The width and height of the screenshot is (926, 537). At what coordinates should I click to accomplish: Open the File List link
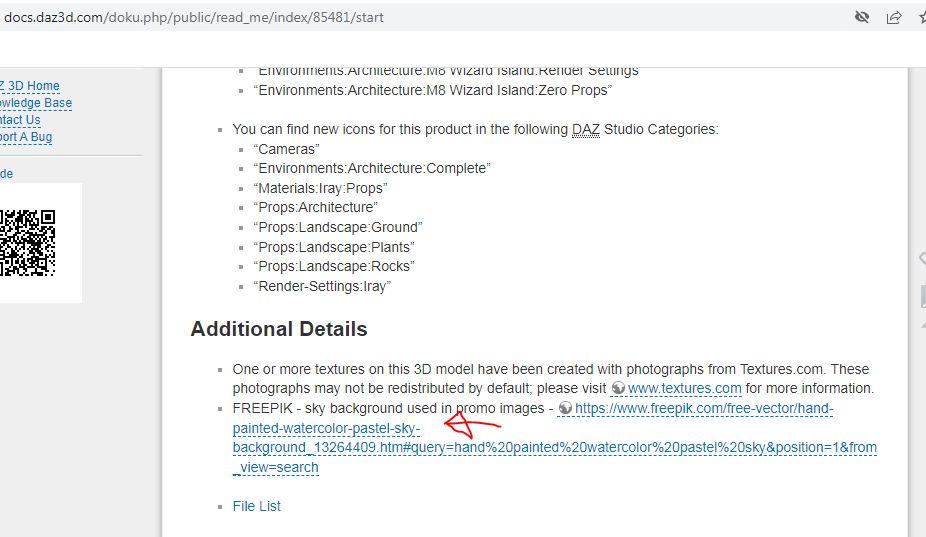coord(256,506)
